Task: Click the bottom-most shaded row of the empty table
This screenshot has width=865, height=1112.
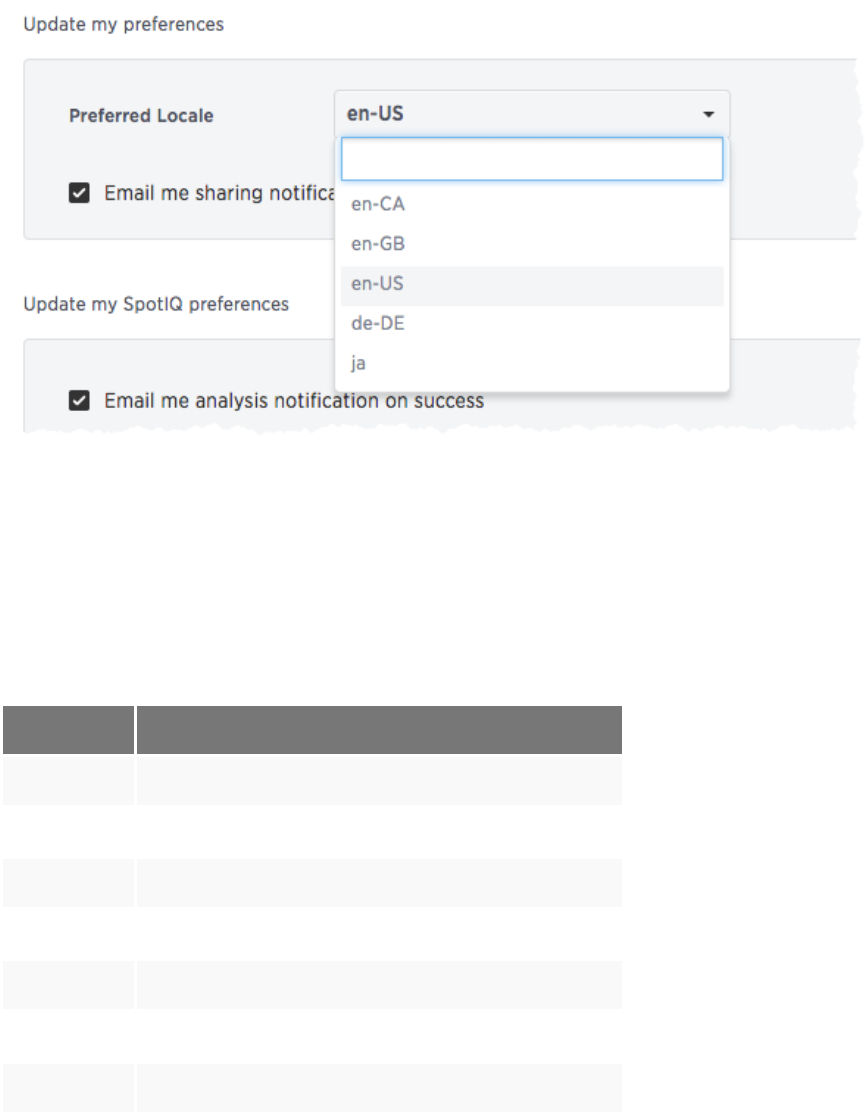Action: click(x=379, y=1088)
